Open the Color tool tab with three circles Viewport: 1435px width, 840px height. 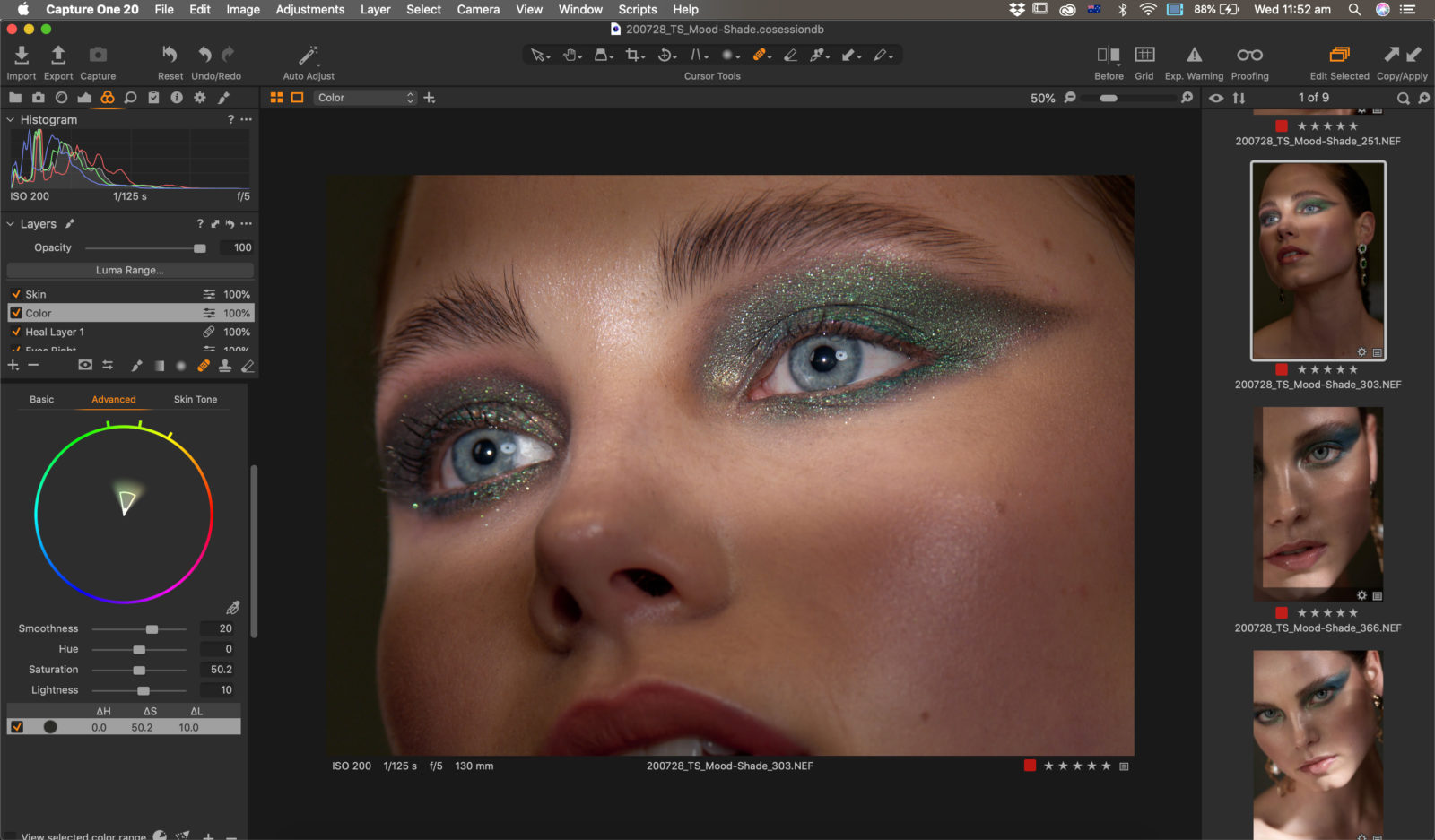point(108,99)
